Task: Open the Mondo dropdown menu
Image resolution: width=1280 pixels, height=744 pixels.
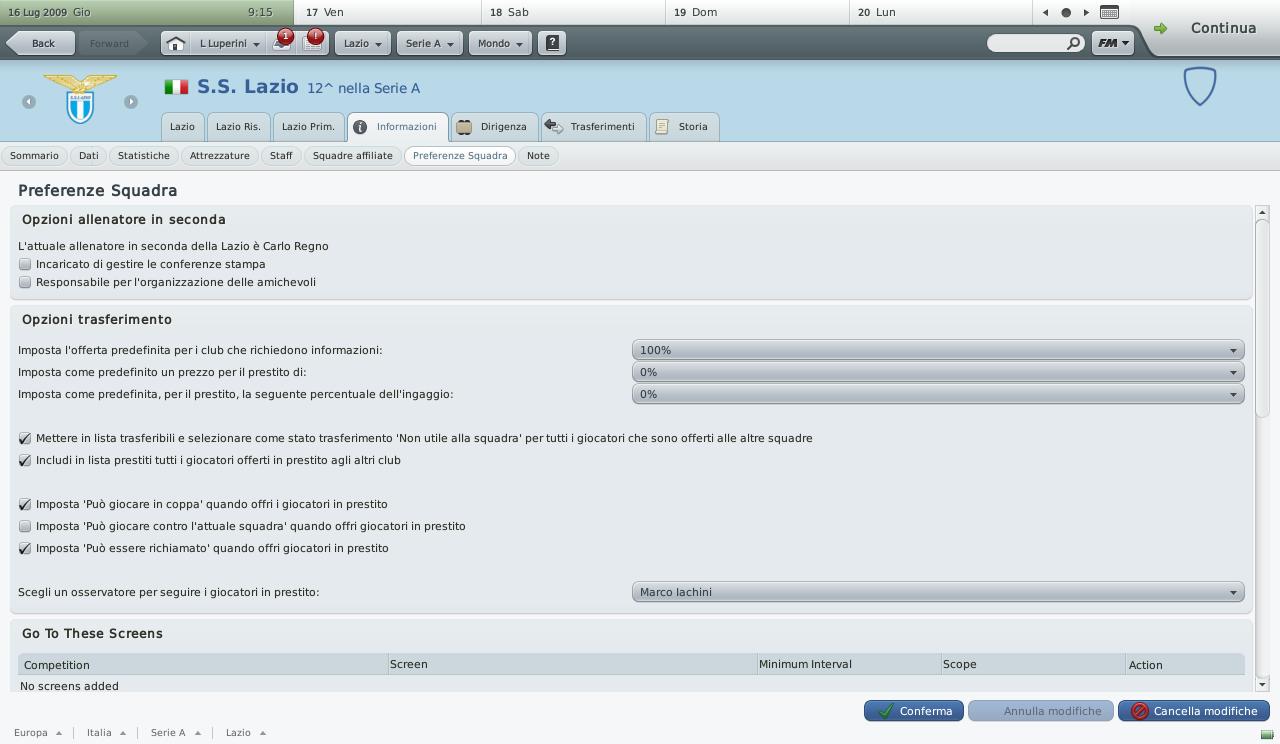Action: (500, 43)
